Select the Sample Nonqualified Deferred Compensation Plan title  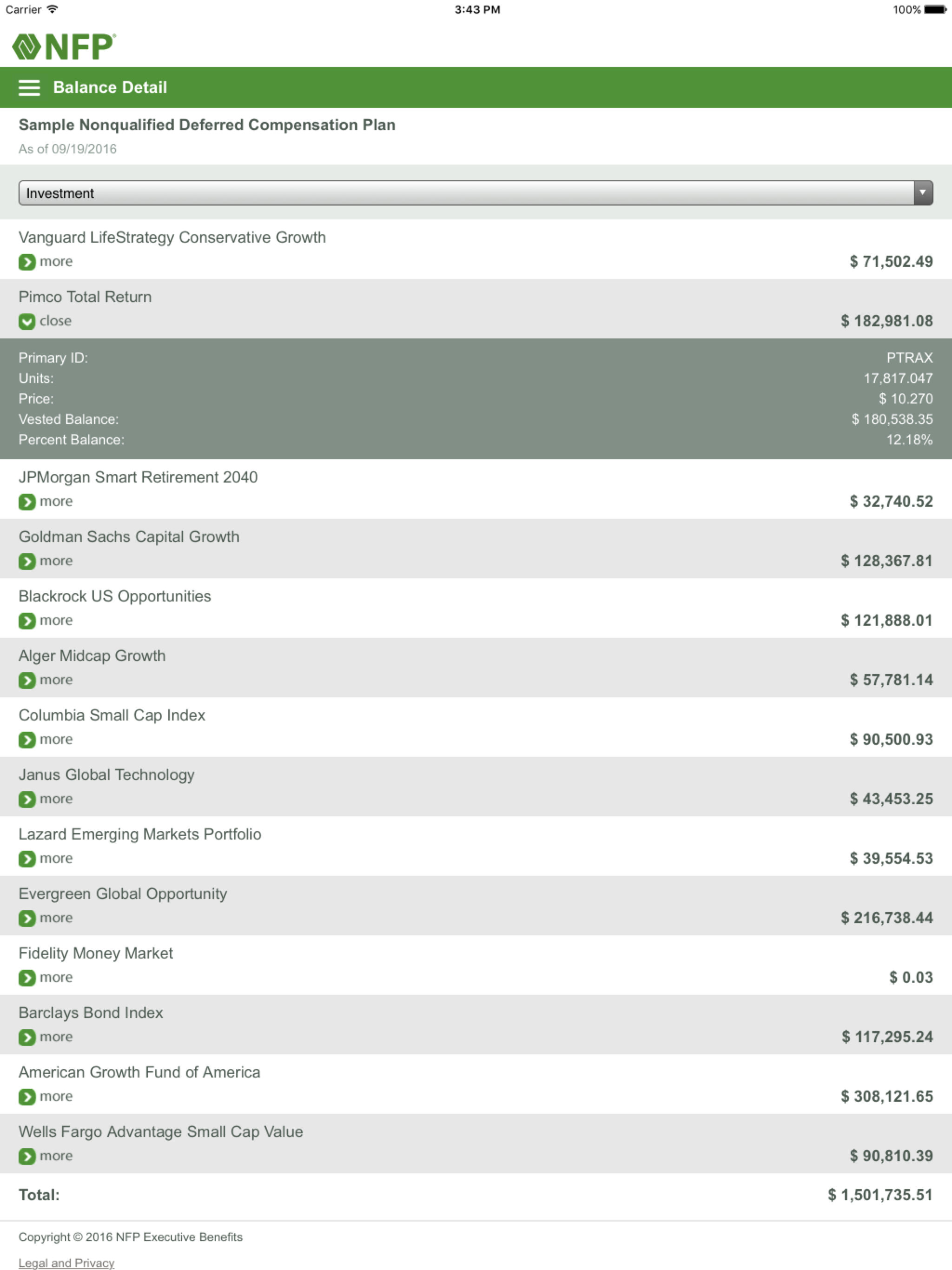[207, 125]
